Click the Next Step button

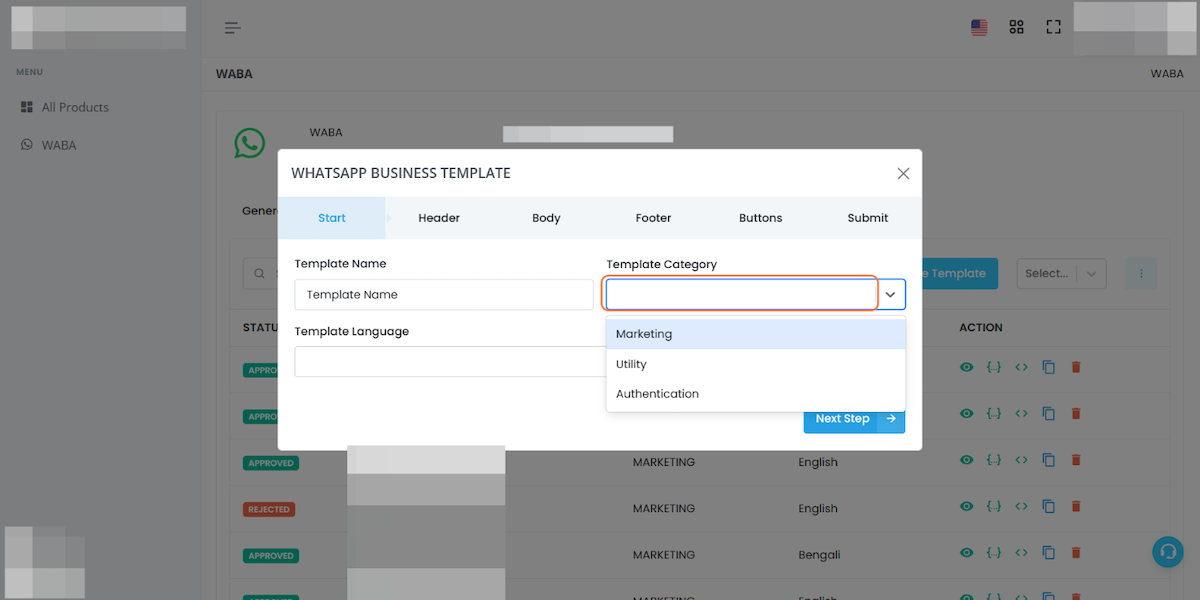coord(854,419)
